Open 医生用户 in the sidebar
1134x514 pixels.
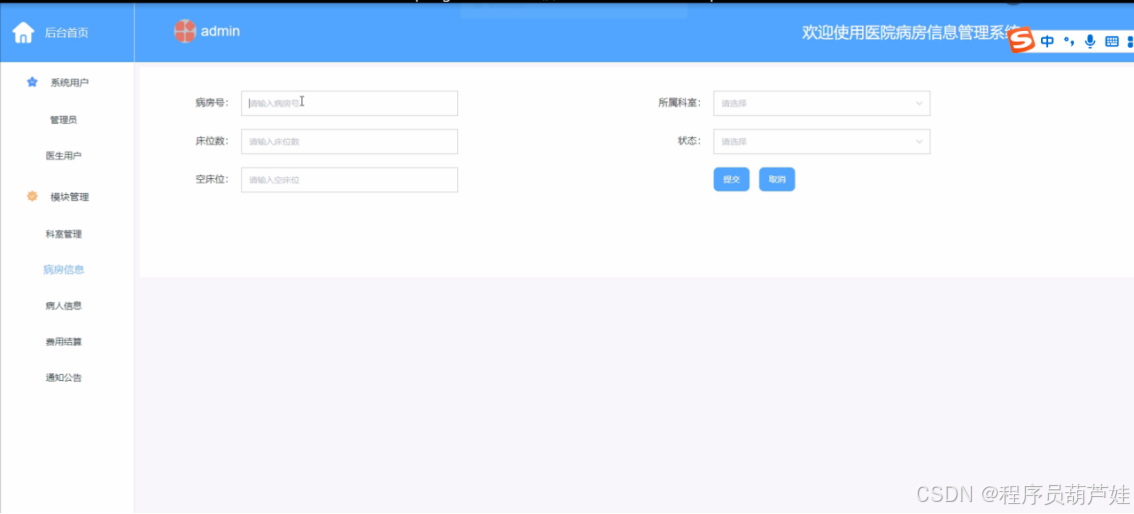pos(64,155)
